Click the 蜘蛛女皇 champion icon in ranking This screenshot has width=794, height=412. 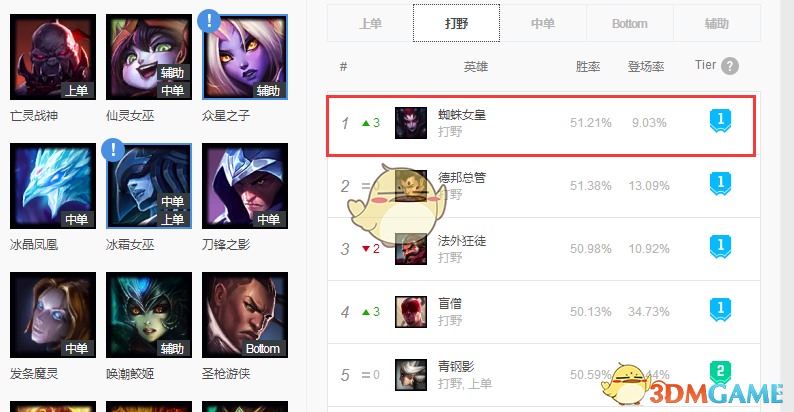coord(411,123)
